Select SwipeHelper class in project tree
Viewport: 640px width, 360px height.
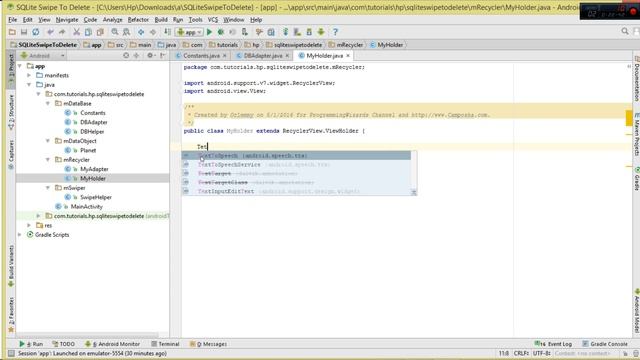(x=96, y=198)
